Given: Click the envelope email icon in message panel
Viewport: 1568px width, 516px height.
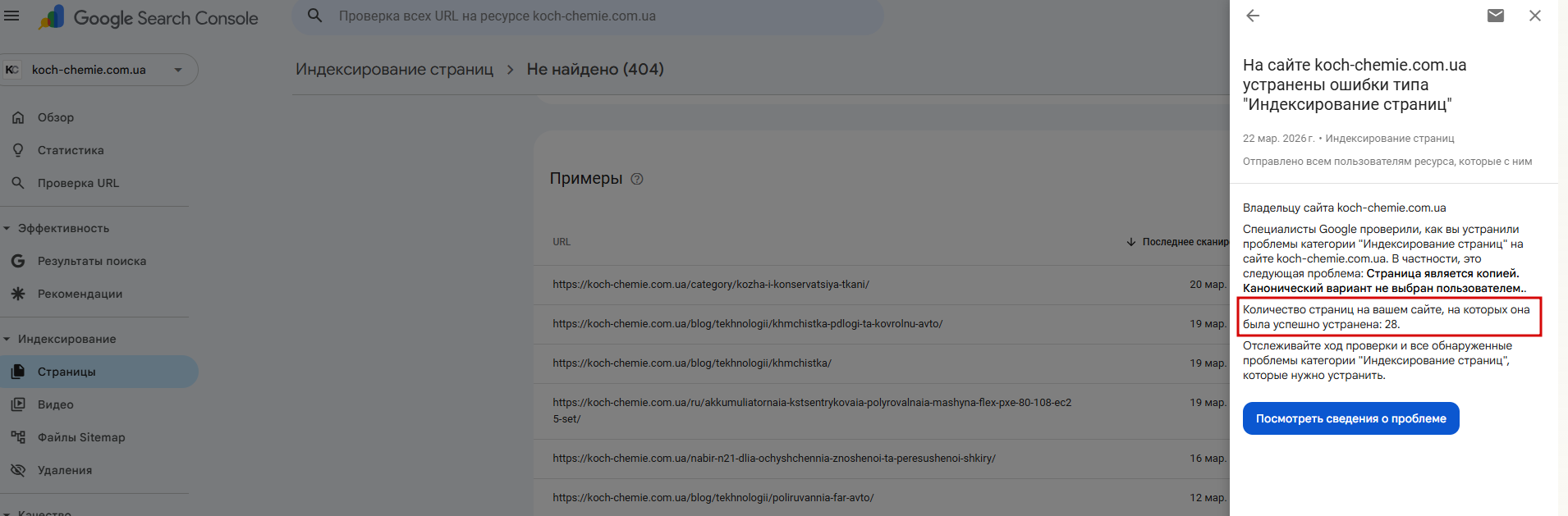Looking at the screenshot, I should click(x=1496, y=16).
